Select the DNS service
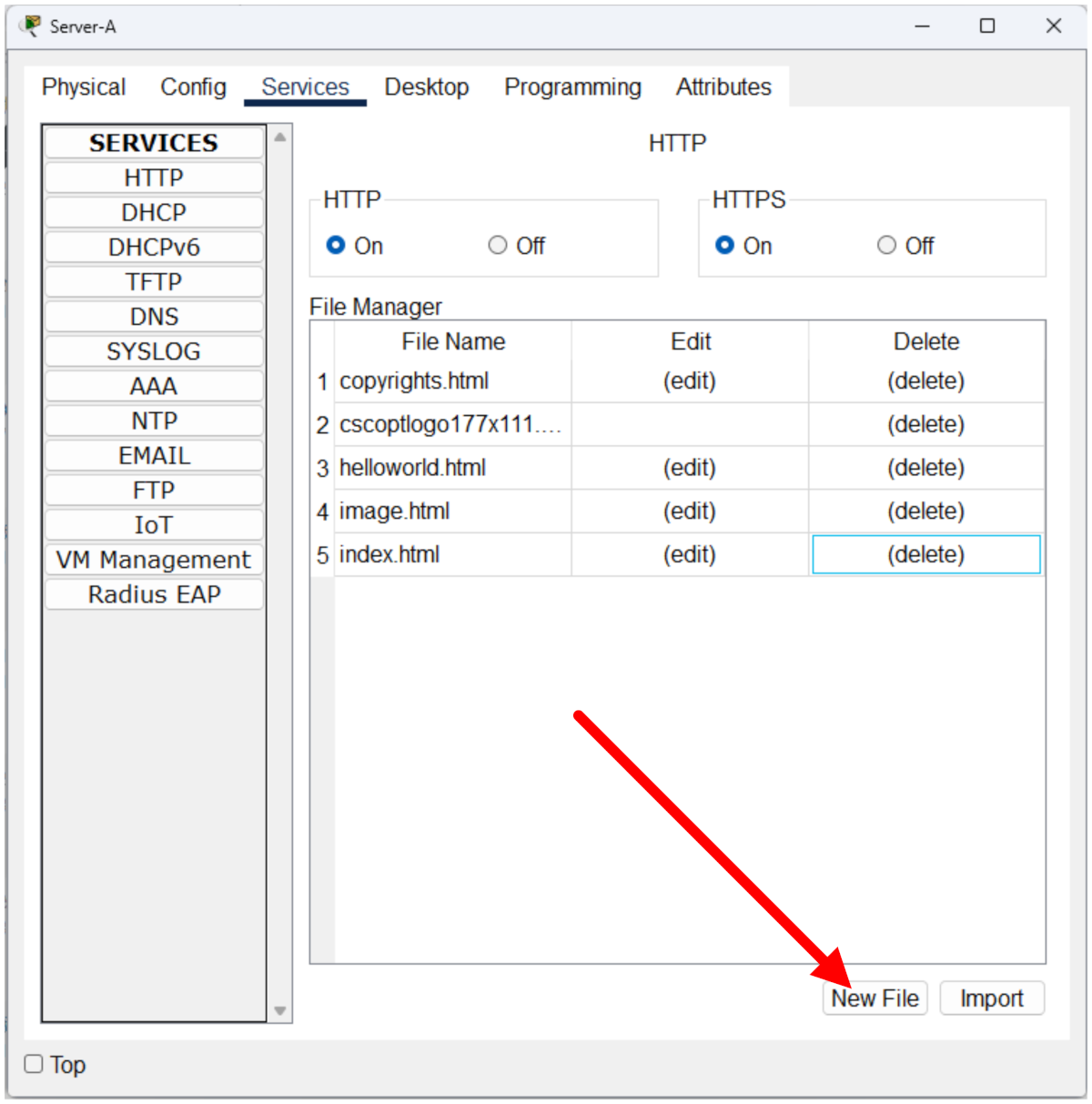 154,317
